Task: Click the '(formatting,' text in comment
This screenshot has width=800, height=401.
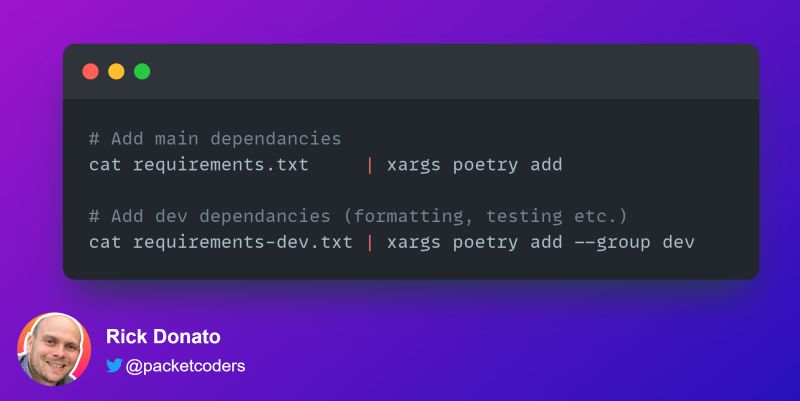Action: coord(408,216)
